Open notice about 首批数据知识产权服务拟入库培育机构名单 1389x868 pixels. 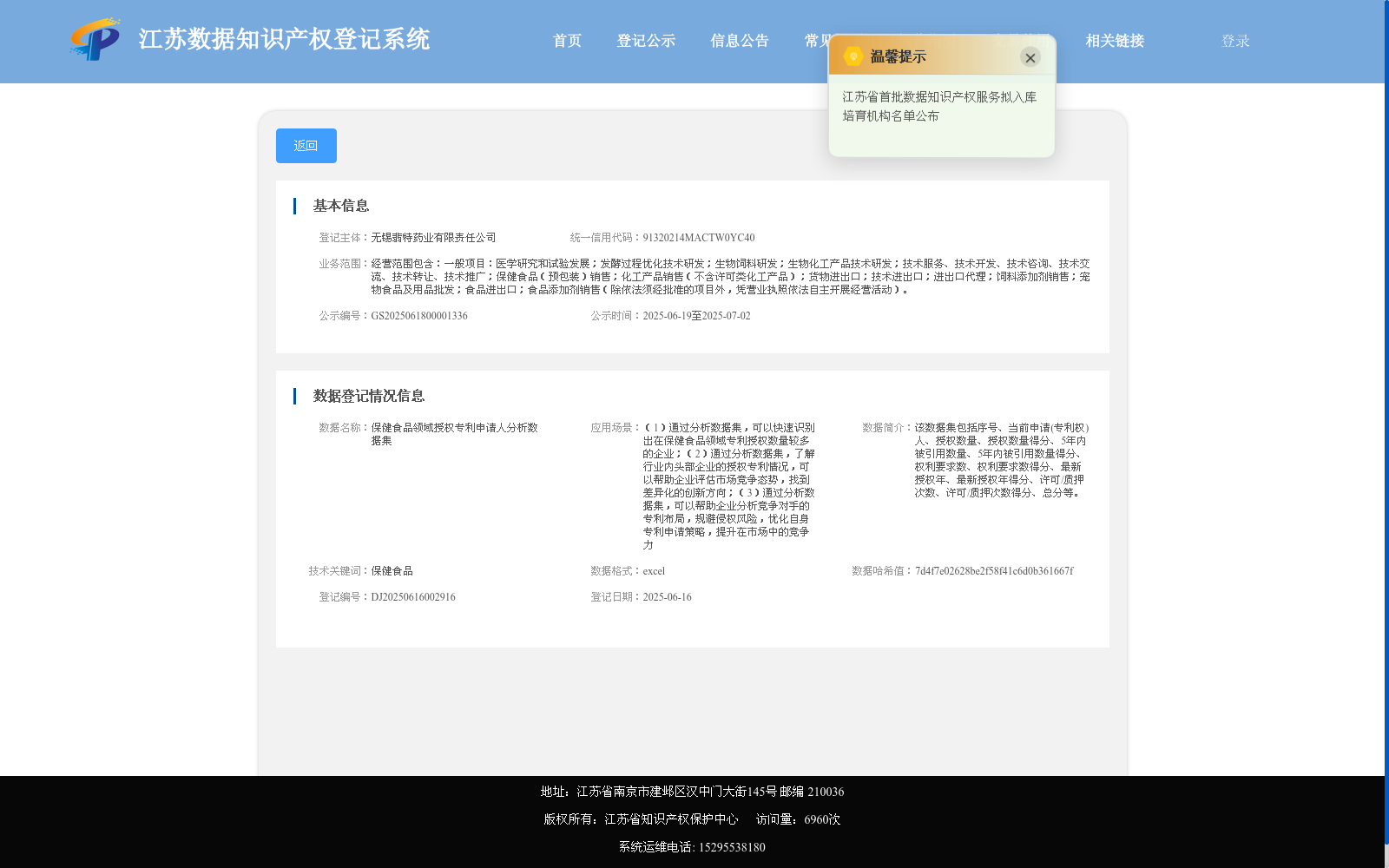pyautogui.click(x=939, y=106)
